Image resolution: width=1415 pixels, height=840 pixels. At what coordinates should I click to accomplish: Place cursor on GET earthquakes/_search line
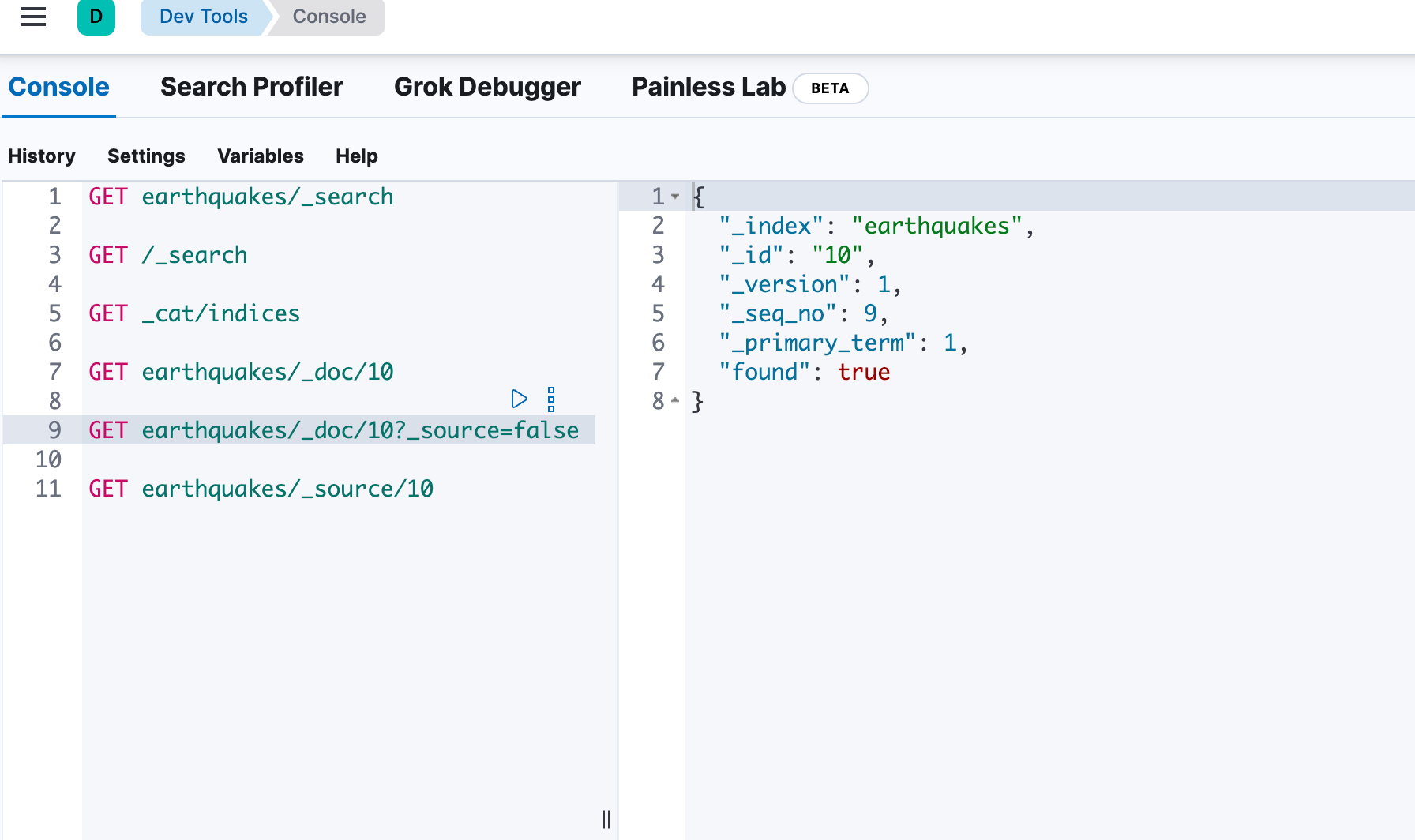coord(241,197)
